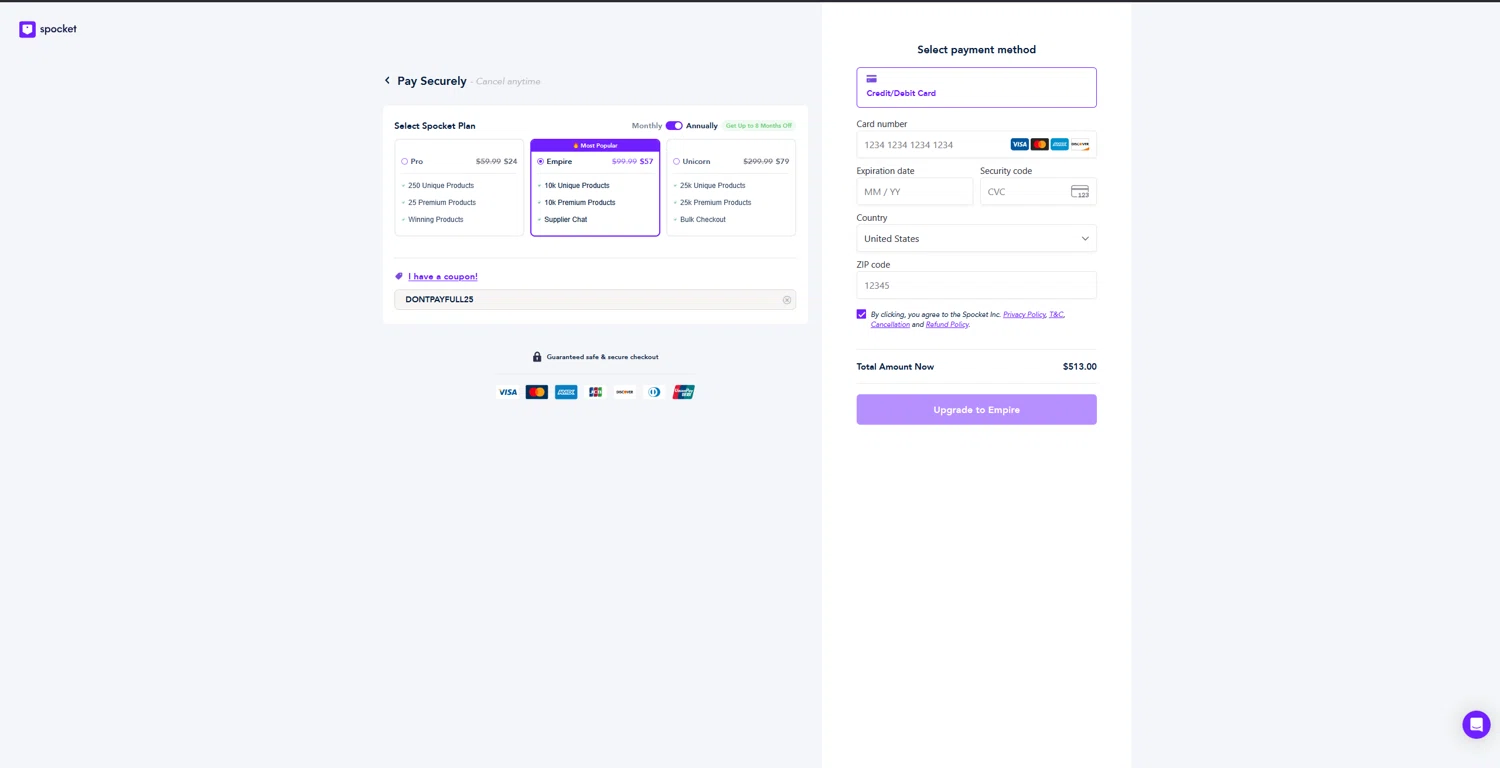Click the 'Winning Products' feature text

coord(436,219)
